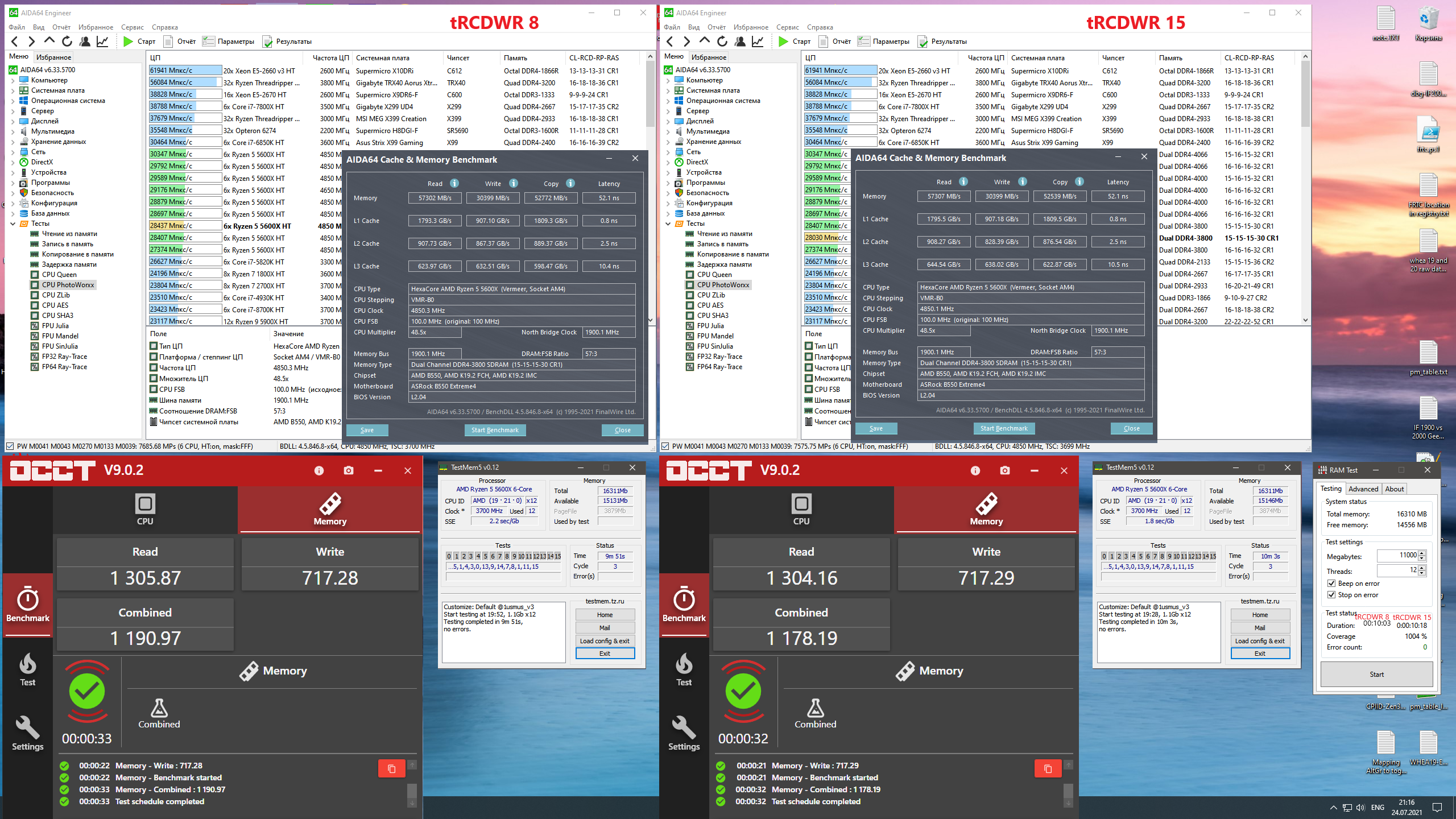The height and width of the screenshot is (819, 1456).
Task: Open the Test flame section in left OCCT
Action: tap(27, 669)
